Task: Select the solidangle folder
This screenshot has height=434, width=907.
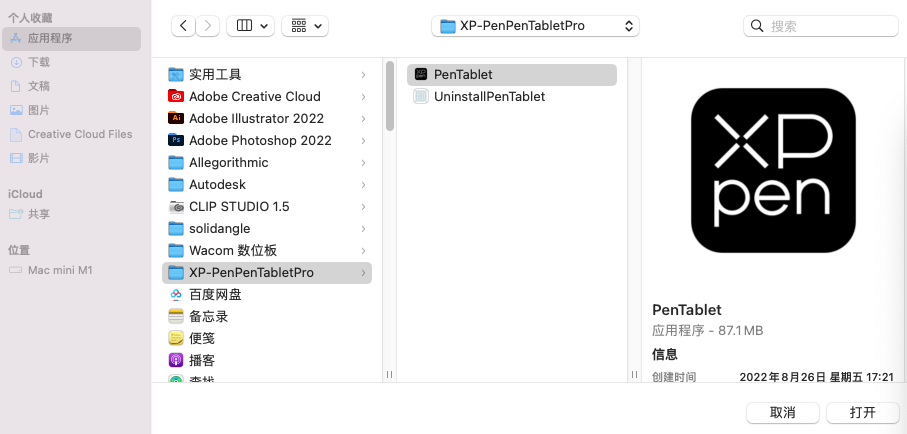Action: click(x=267, y=229)
